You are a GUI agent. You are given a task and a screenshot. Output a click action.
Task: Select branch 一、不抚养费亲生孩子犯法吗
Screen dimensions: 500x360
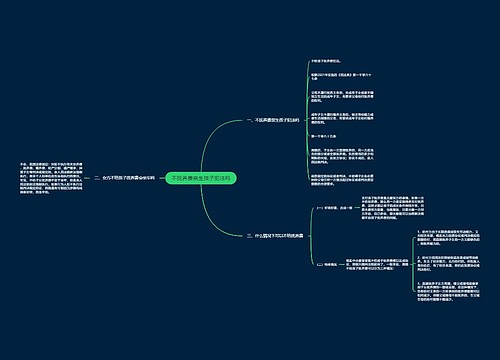click(273, 120)
